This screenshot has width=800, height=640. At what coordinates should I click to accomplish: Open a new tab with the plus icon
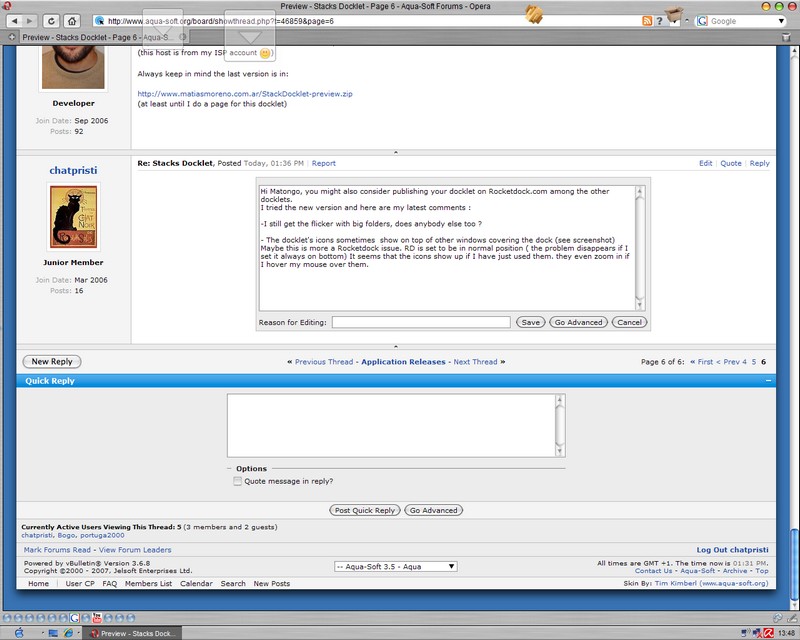coord(11,37)
